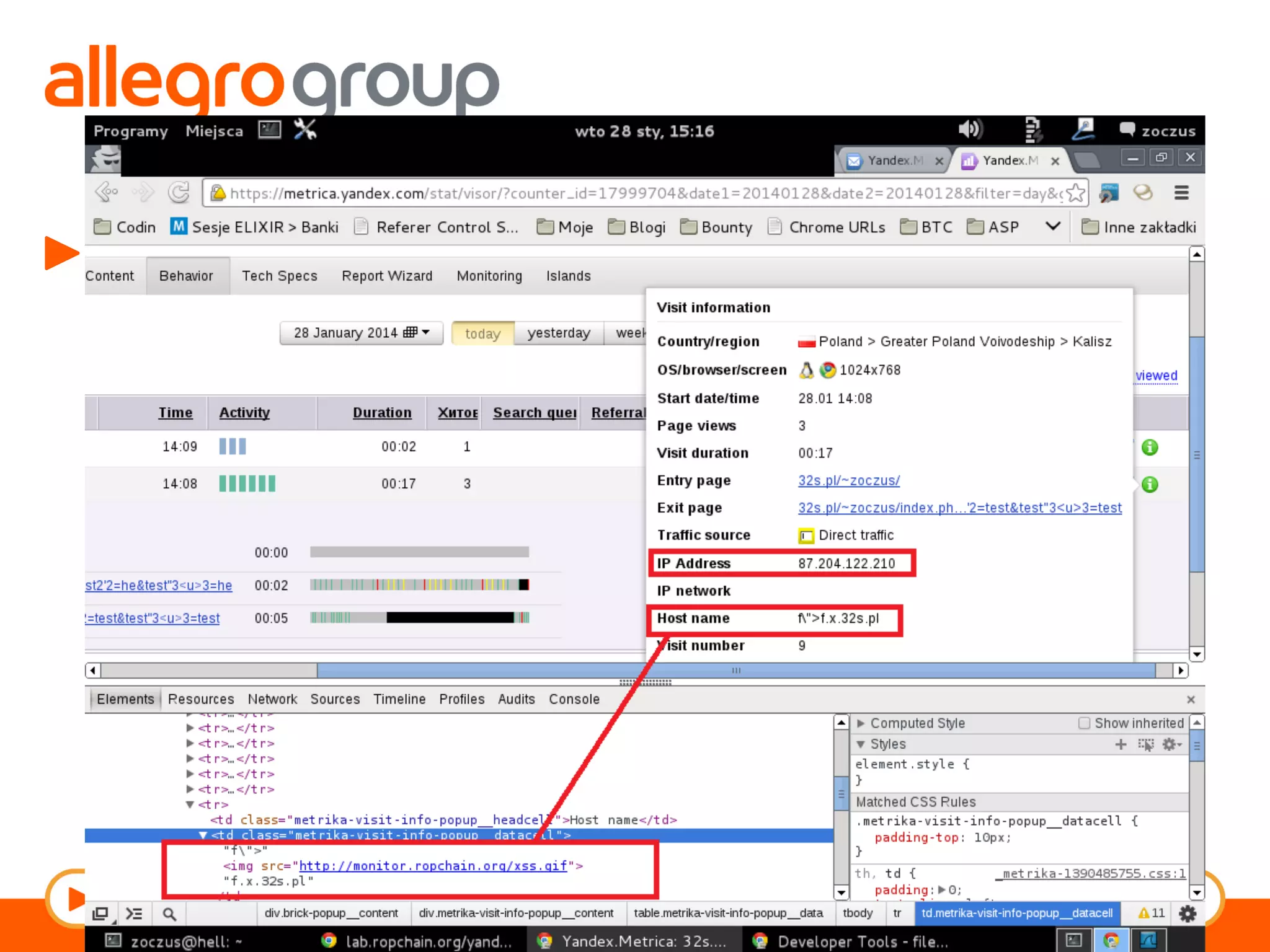Screen dimensions: 1270x952
Task: Expand the bookmarks overflow chevron
Action: pos(1052,226)
